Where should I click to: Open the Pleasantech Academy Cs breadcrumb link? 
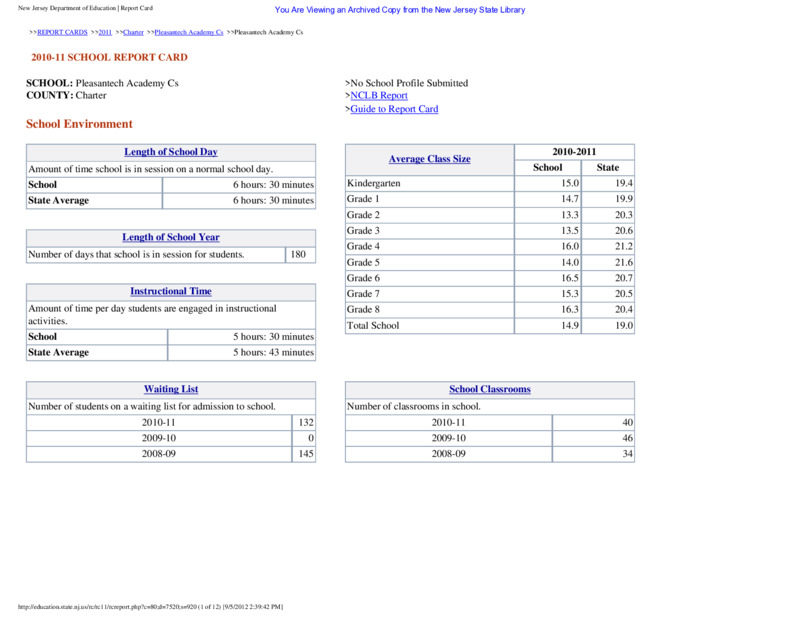[x=189, y=32]
